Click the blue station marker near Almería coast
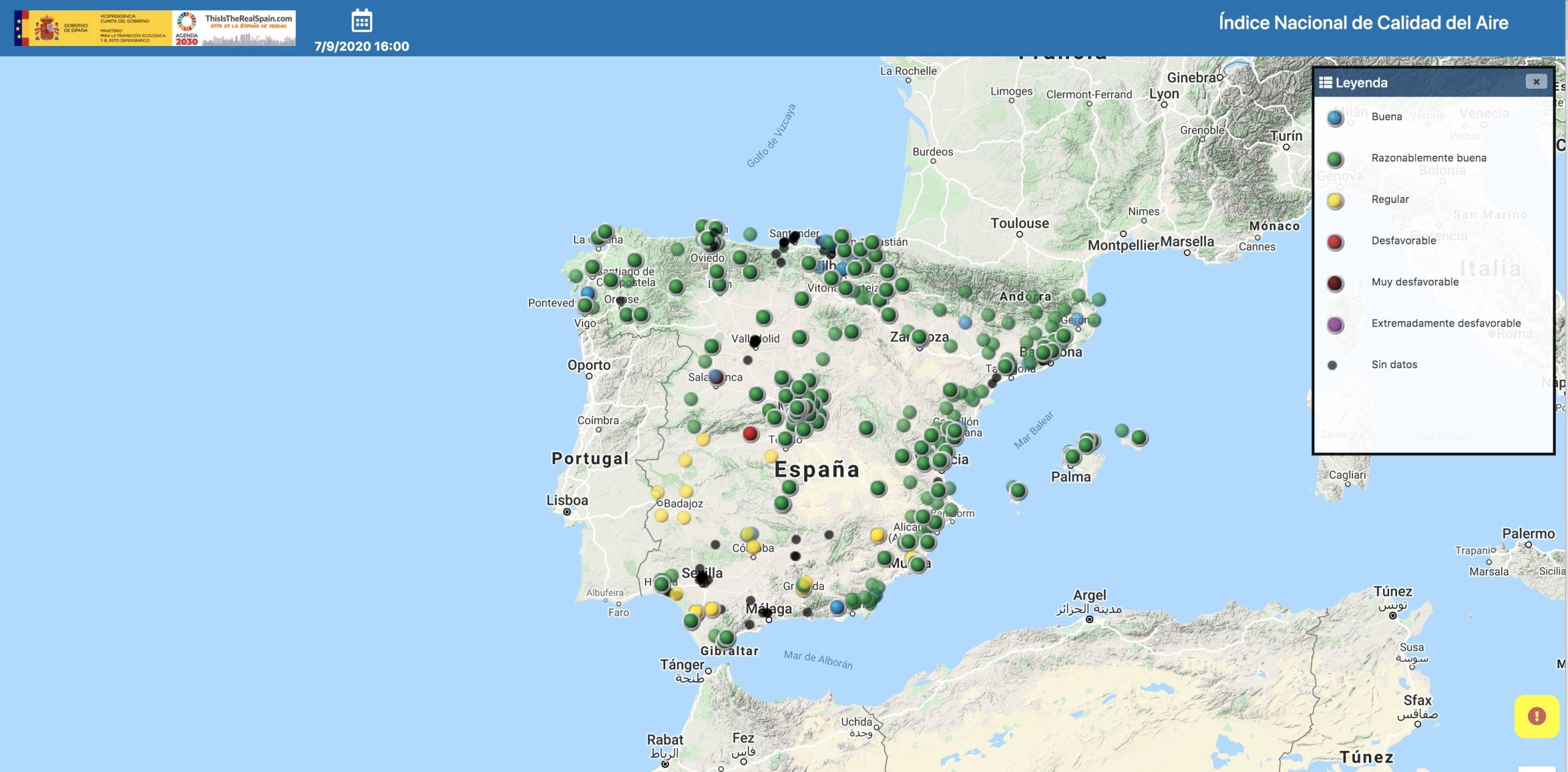Viewport: 1568px width, 772px height. click(837, 607)
